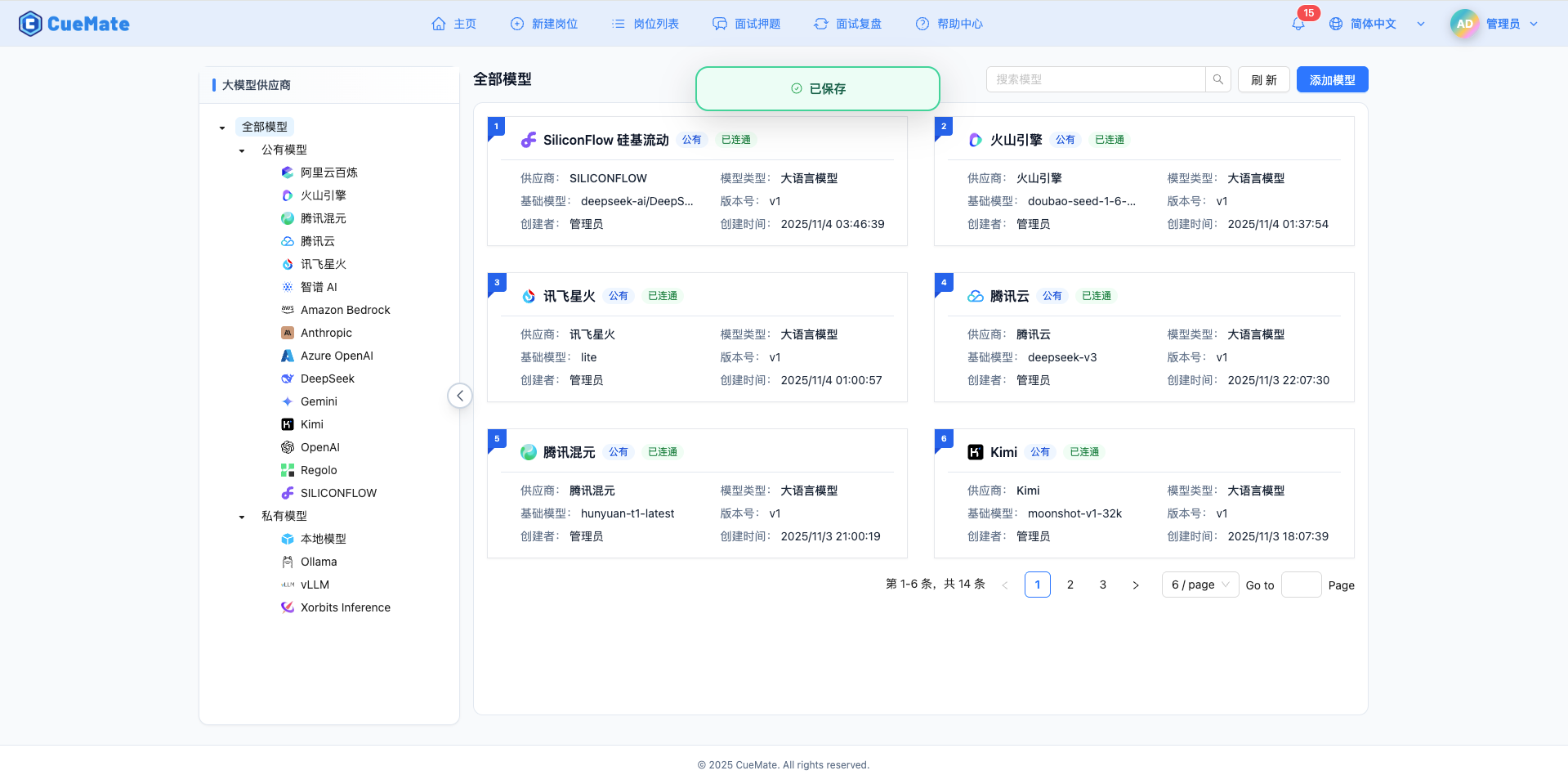The width and height of the screenshot is (1568, 784).
Task: Expand the 私有模型 section
Action: (x=241, y=516)
